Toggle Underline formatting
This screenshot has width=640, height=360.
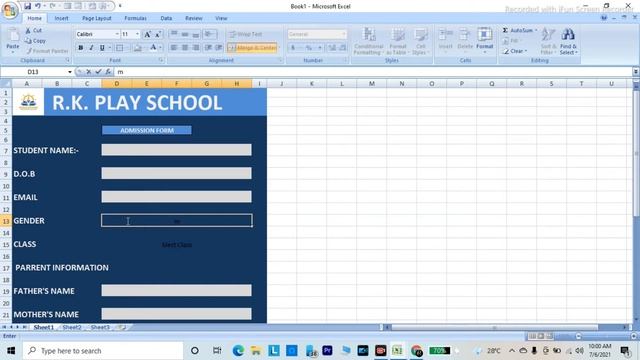(x=102, y=48)
